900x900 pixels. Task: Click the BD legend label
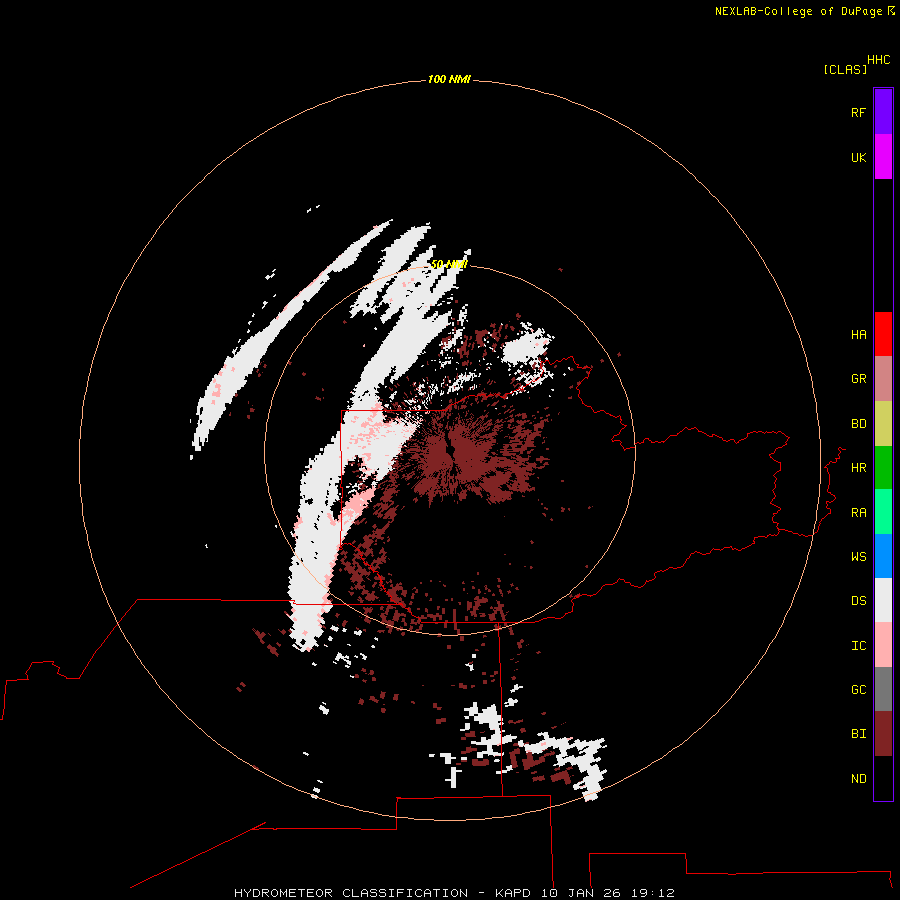coord(858,424)
